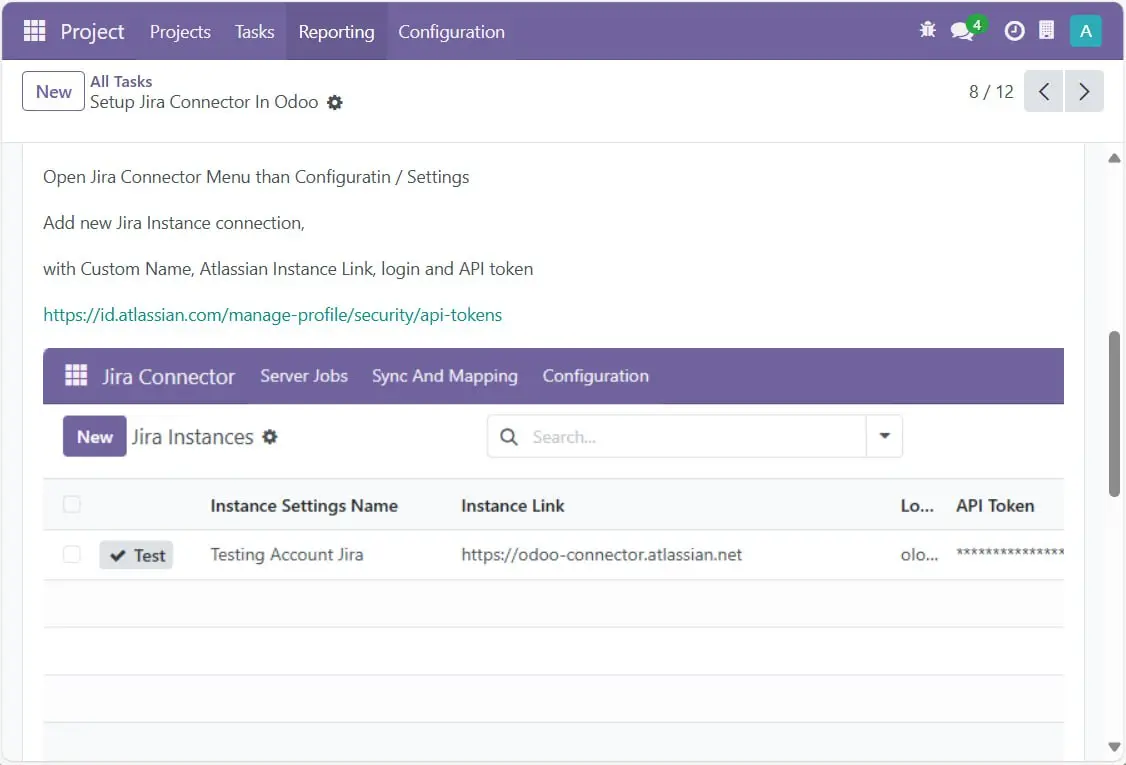
Task: Open the user avatar menu
Action: [1085, 31]
